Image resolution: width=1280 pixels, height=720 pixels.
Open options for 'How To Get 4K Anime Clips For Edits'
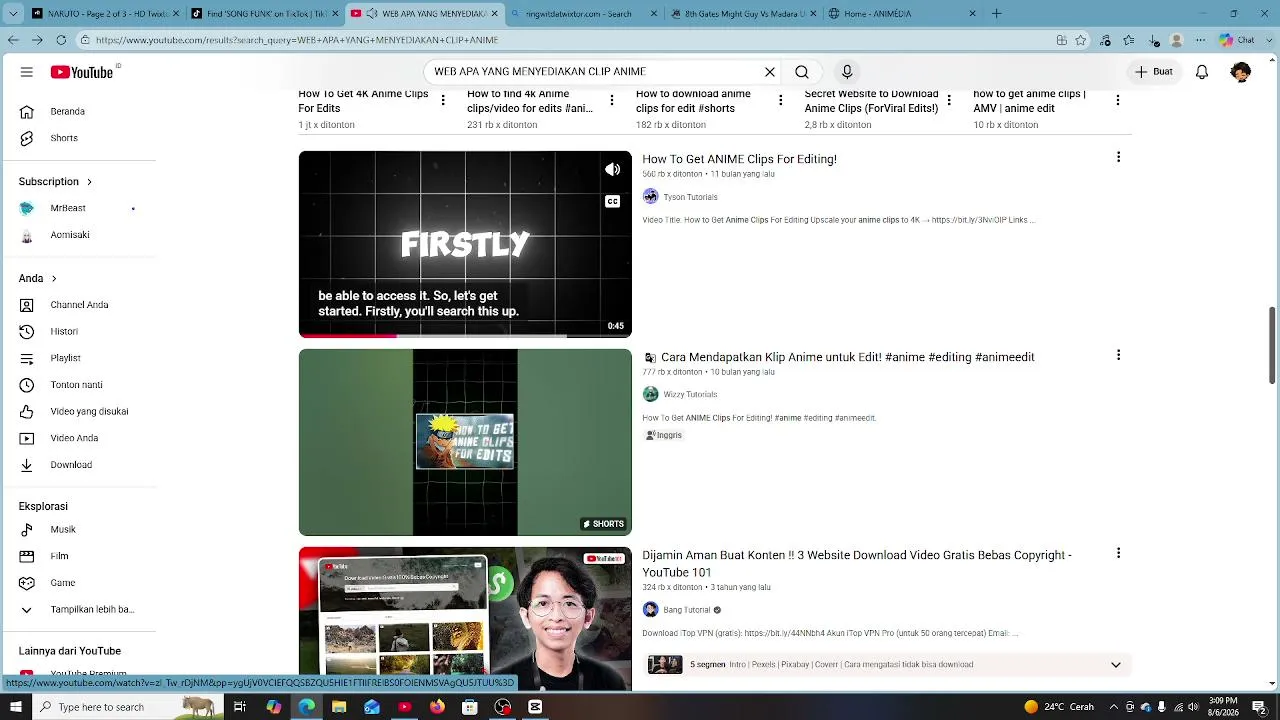coord(443,100)
